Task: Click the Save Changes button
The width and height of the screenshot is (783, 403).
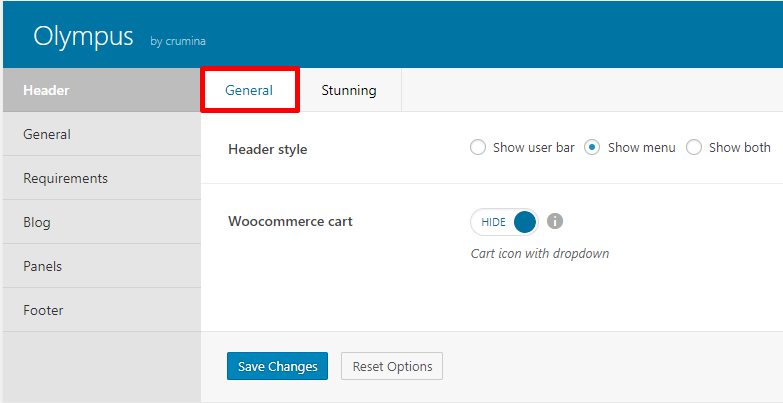Action: tap(278, 366)
